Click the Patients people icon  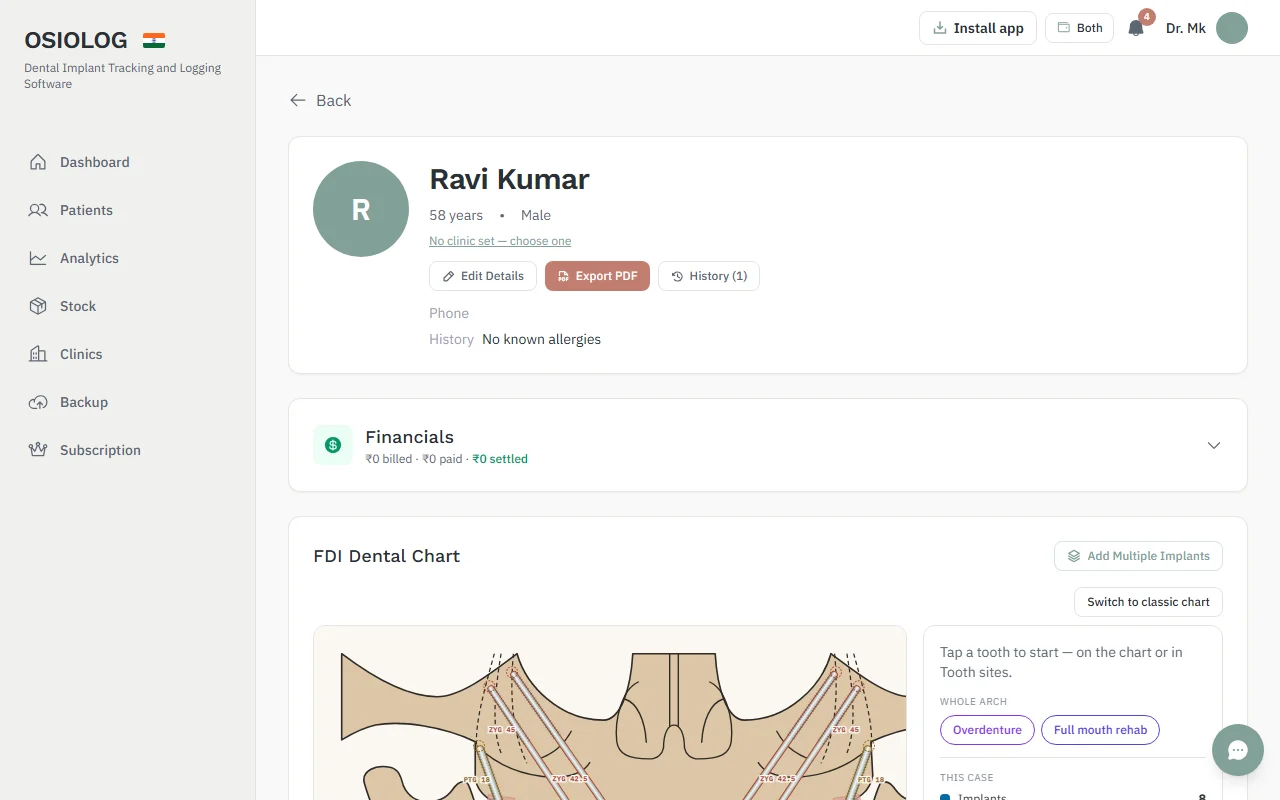tap(38, 210)
